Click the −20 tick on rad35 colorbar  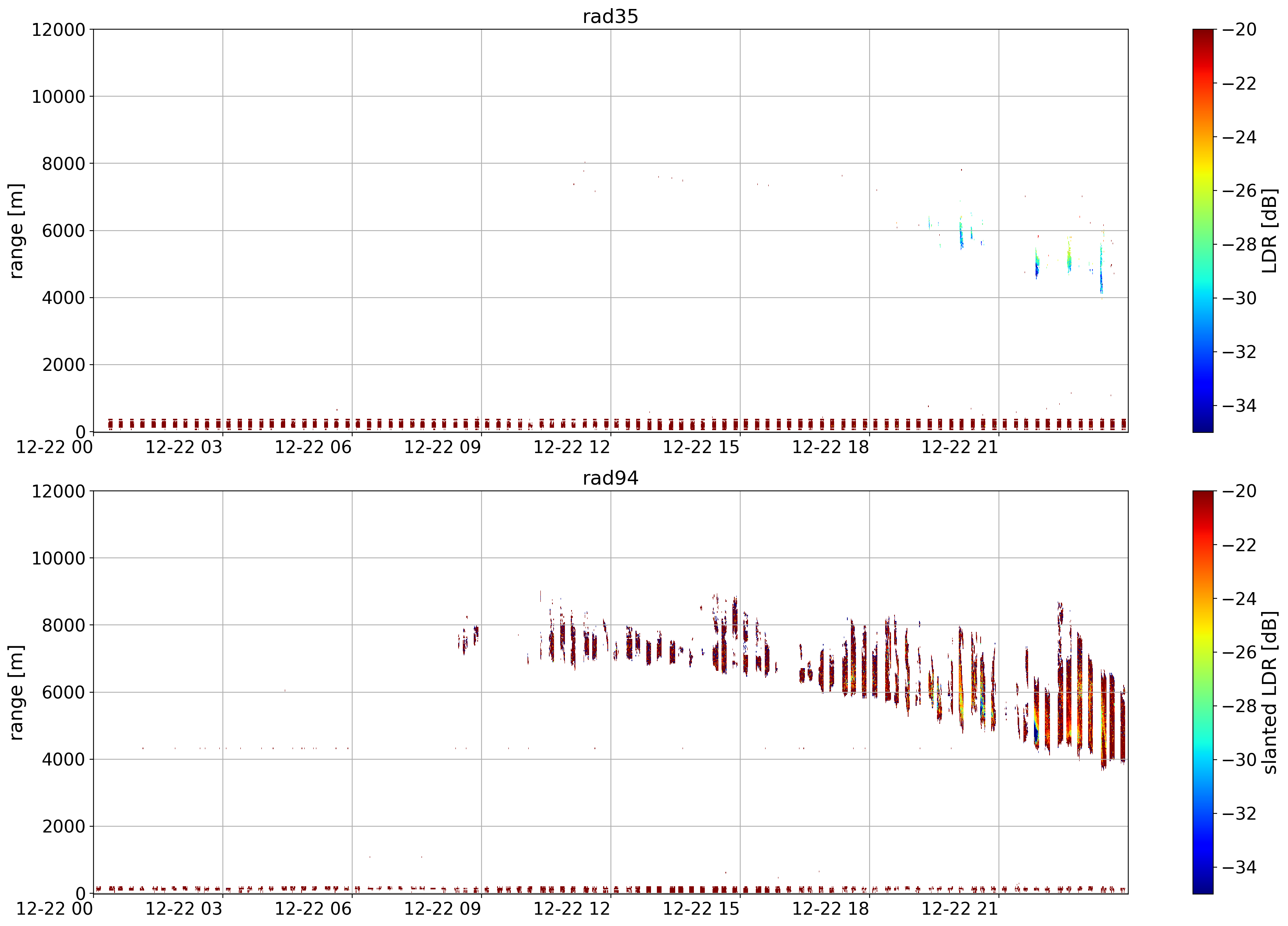[x=1239, y=30]
